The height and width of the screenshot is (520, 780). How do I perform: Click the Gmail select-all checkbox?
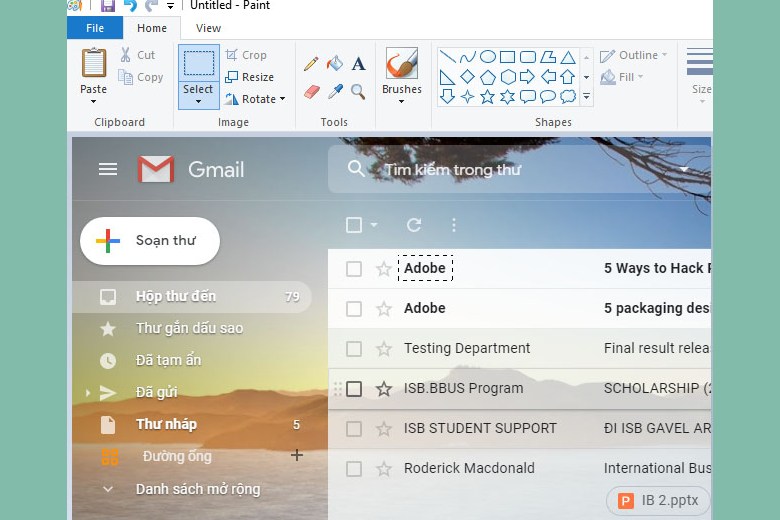pos(354,225)
